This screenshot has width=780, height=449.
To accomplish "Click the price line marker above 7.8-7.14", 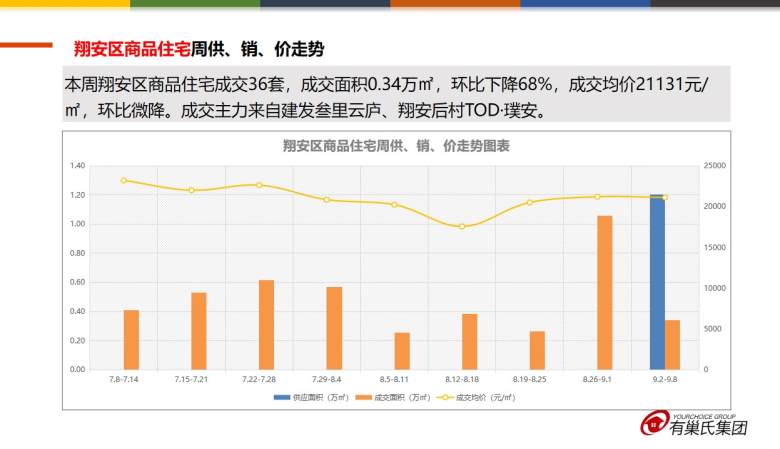I will point(124,180).
